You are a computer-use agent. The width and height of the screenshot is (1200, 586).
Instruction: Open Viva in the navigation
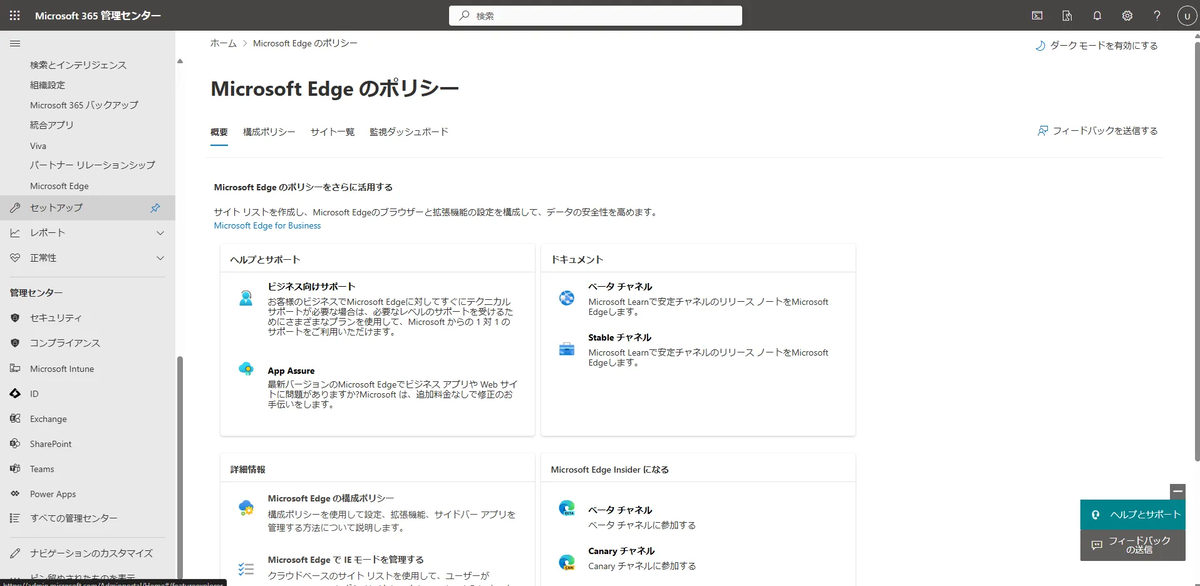38,146
